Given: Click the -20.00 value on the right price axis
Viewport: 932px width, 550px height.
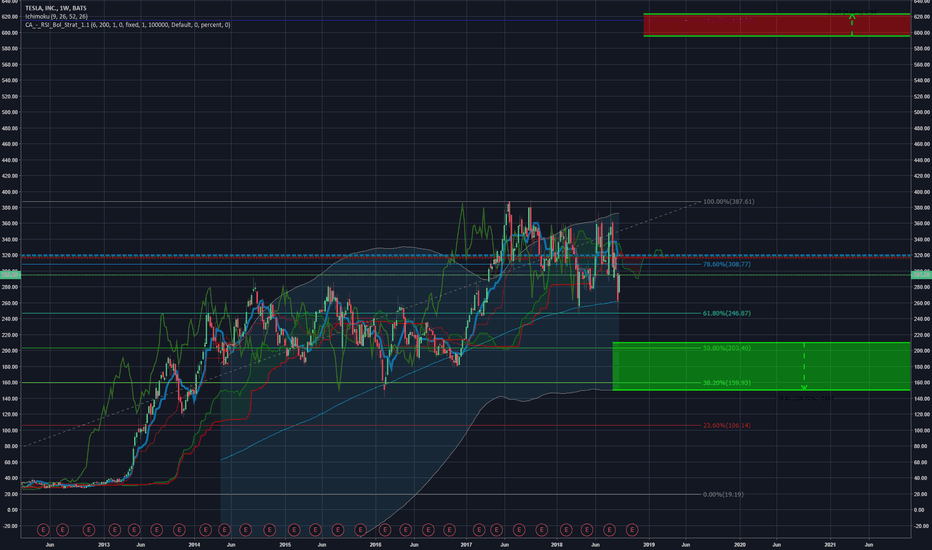Looking at the screenshot, I should 922,526.
